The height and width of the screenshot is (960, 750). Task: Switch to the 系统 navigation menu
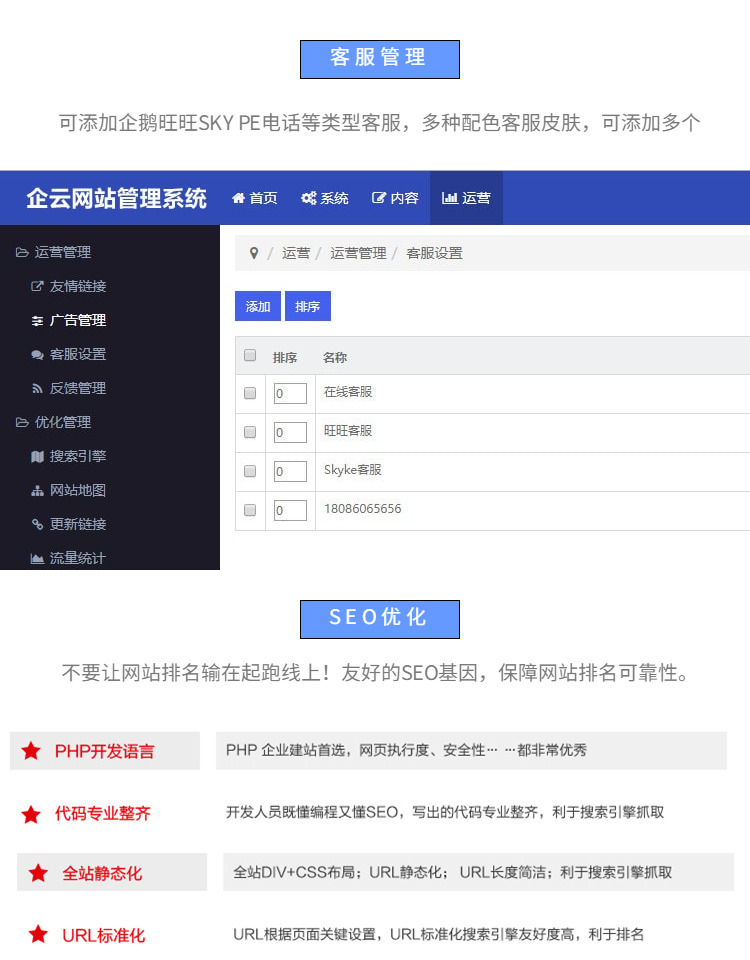pyautogui.click(x=325, y=198)
